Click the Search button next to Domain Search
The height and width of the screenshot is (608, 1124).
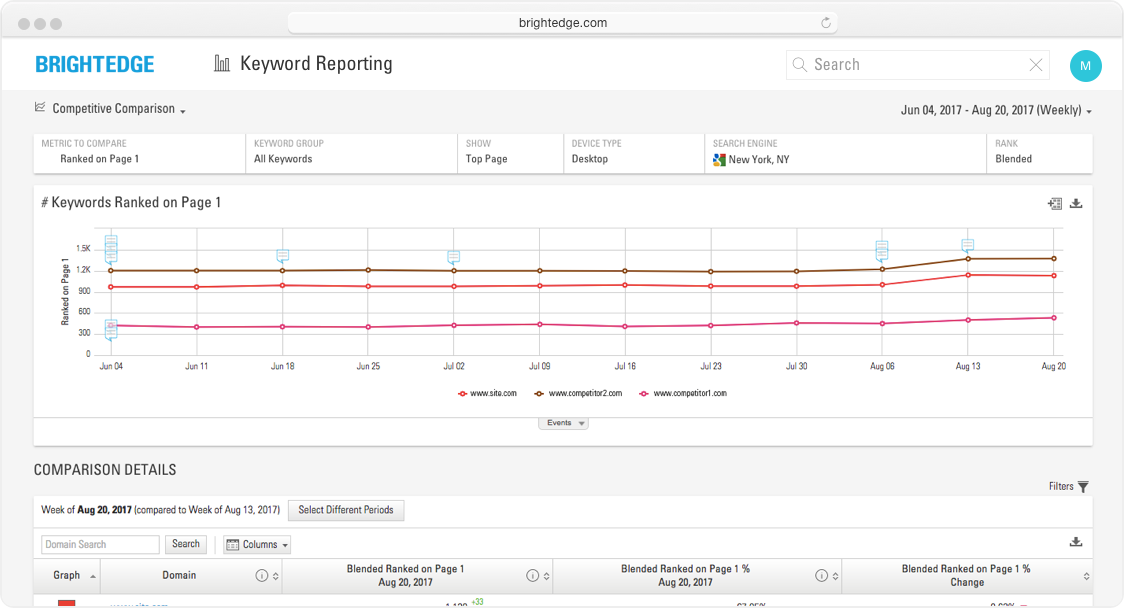click(186, 544)
